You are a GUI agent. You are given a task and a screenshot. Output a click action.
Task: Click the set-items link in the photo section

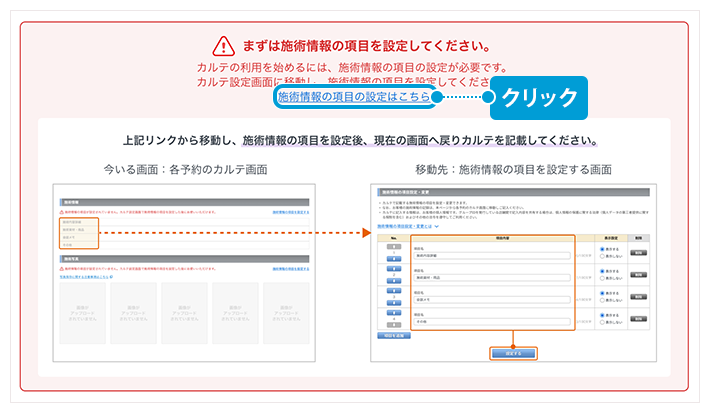[x=291, y=269]
